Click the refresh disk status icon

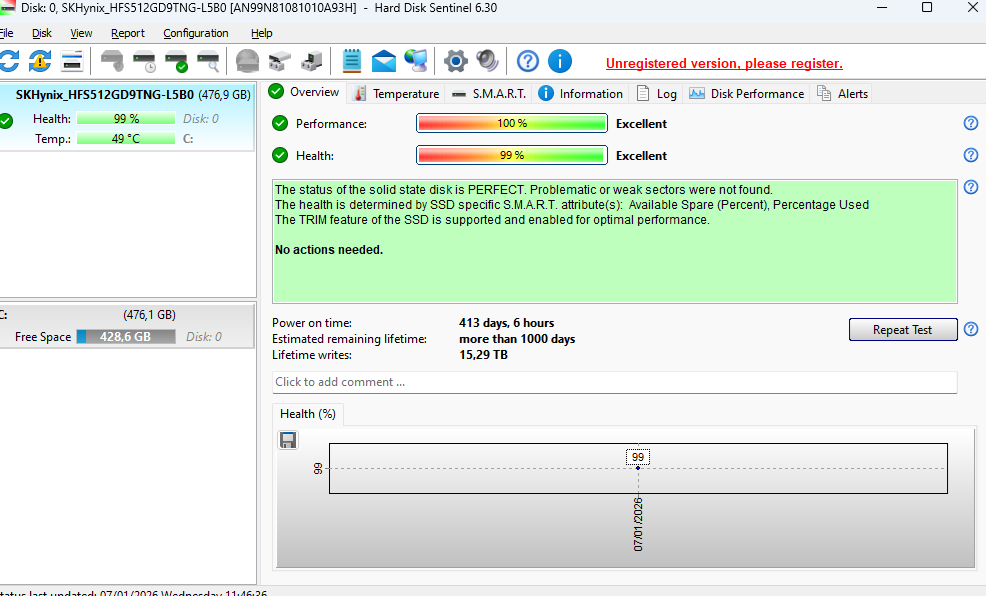tap(9, 61)
